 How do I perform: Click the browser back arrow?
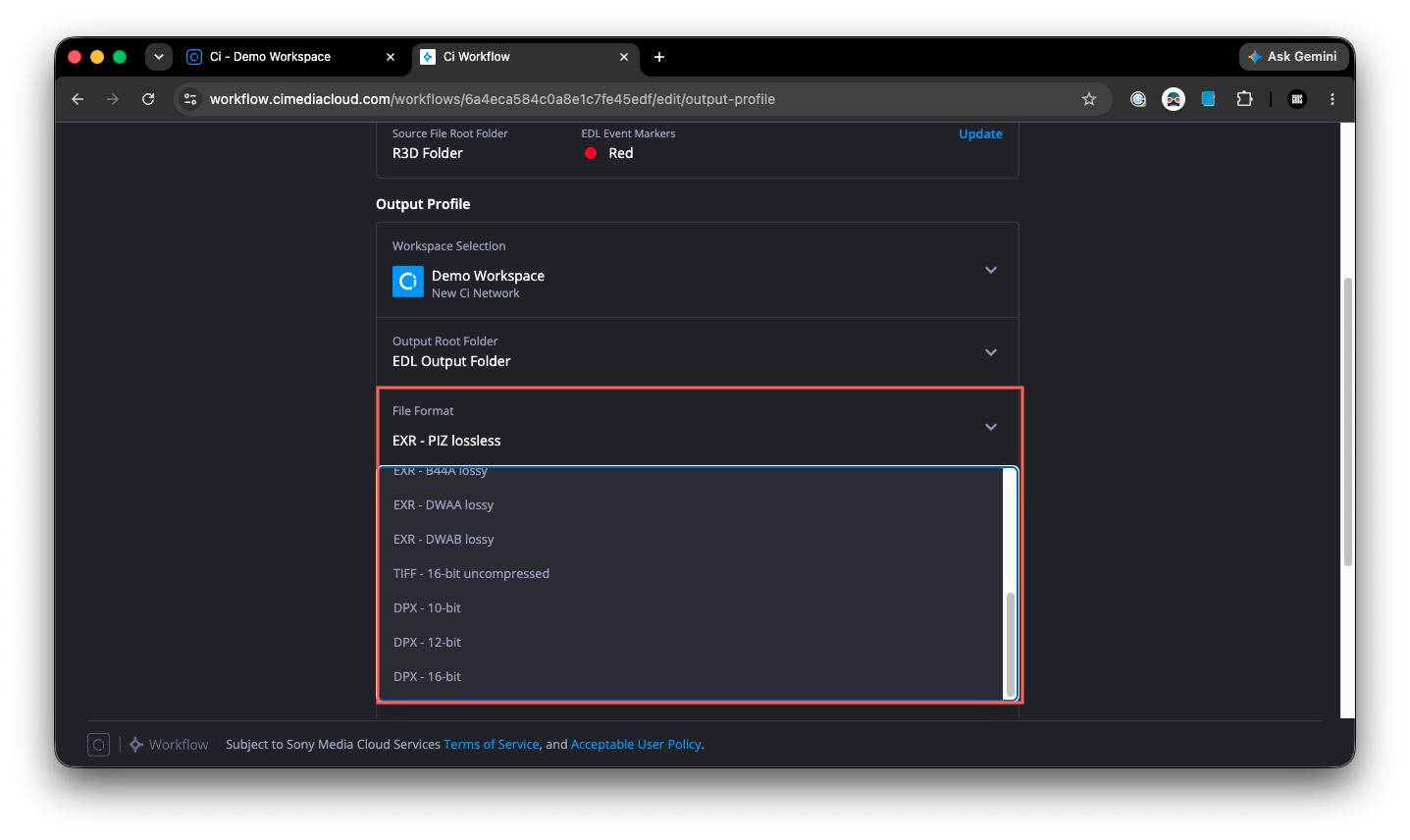pyautogui.click(x=78, y=99)
